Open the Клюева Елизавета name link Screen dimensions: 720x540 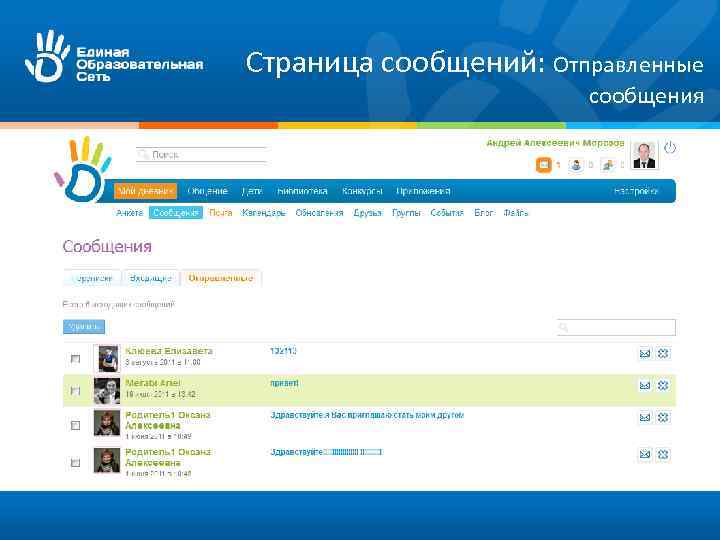169,351
